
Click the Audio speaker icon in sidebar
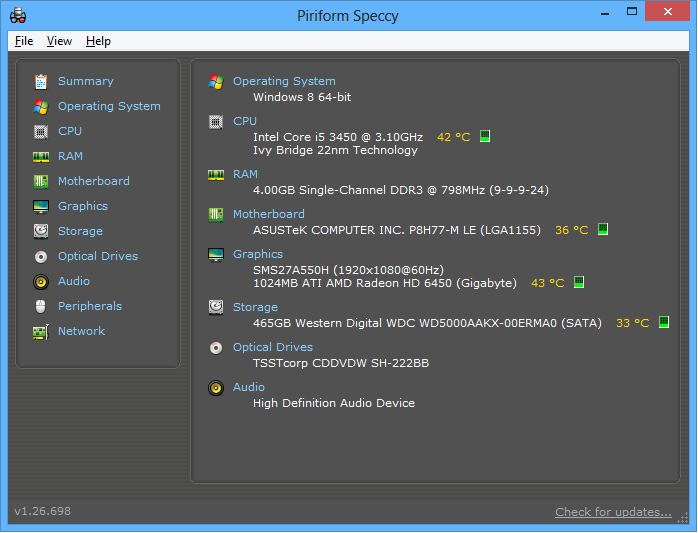(x=41, y=281)
